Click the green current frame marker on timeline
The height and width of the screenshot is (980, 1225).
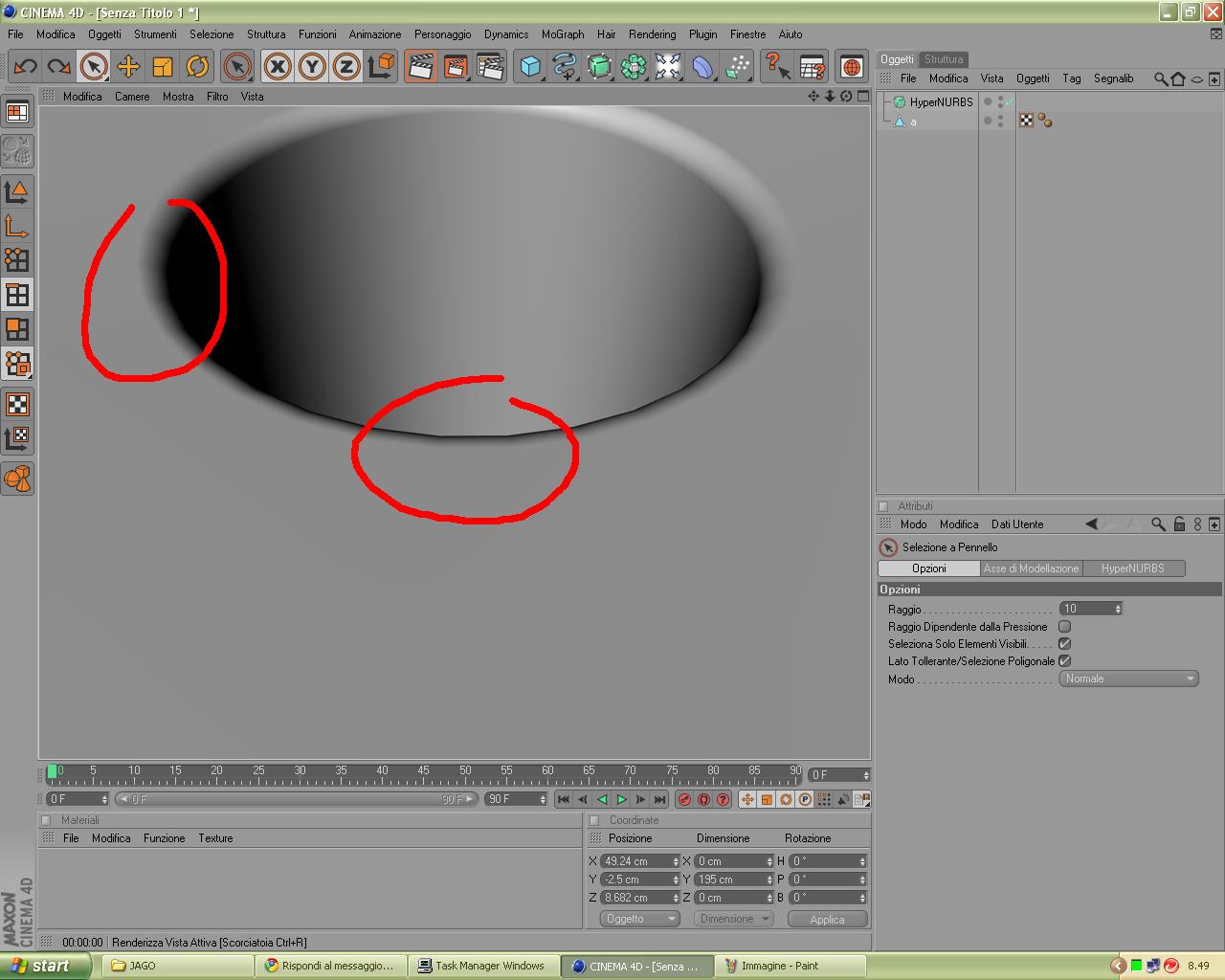coord(52,771)
